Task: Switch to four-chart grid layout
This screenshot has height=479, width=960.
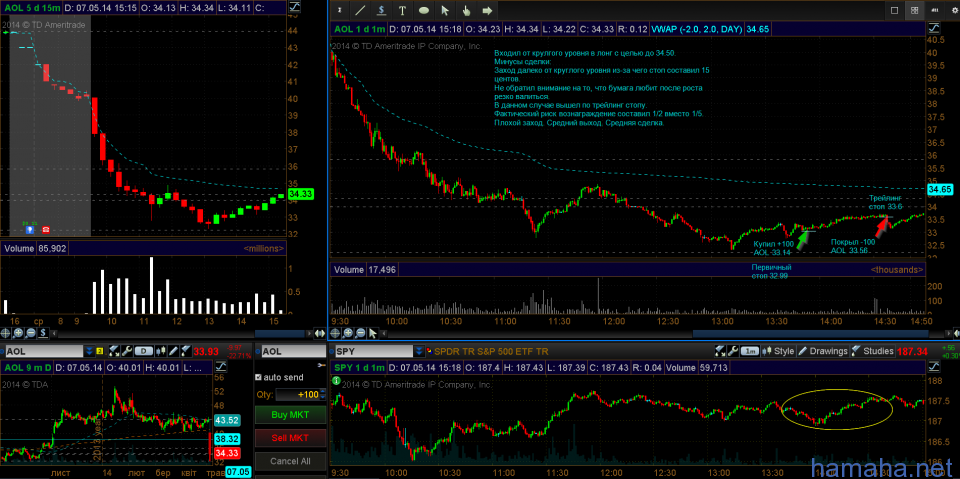Action: [x=915, y=10]
